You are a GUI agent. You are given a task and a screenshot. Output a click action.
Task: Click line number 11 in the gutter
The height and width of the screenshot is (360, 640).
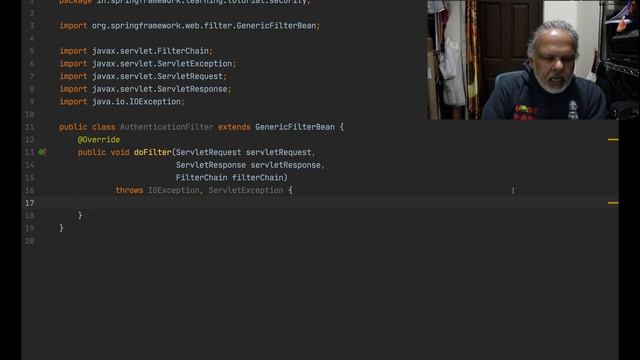click(30, 127)
